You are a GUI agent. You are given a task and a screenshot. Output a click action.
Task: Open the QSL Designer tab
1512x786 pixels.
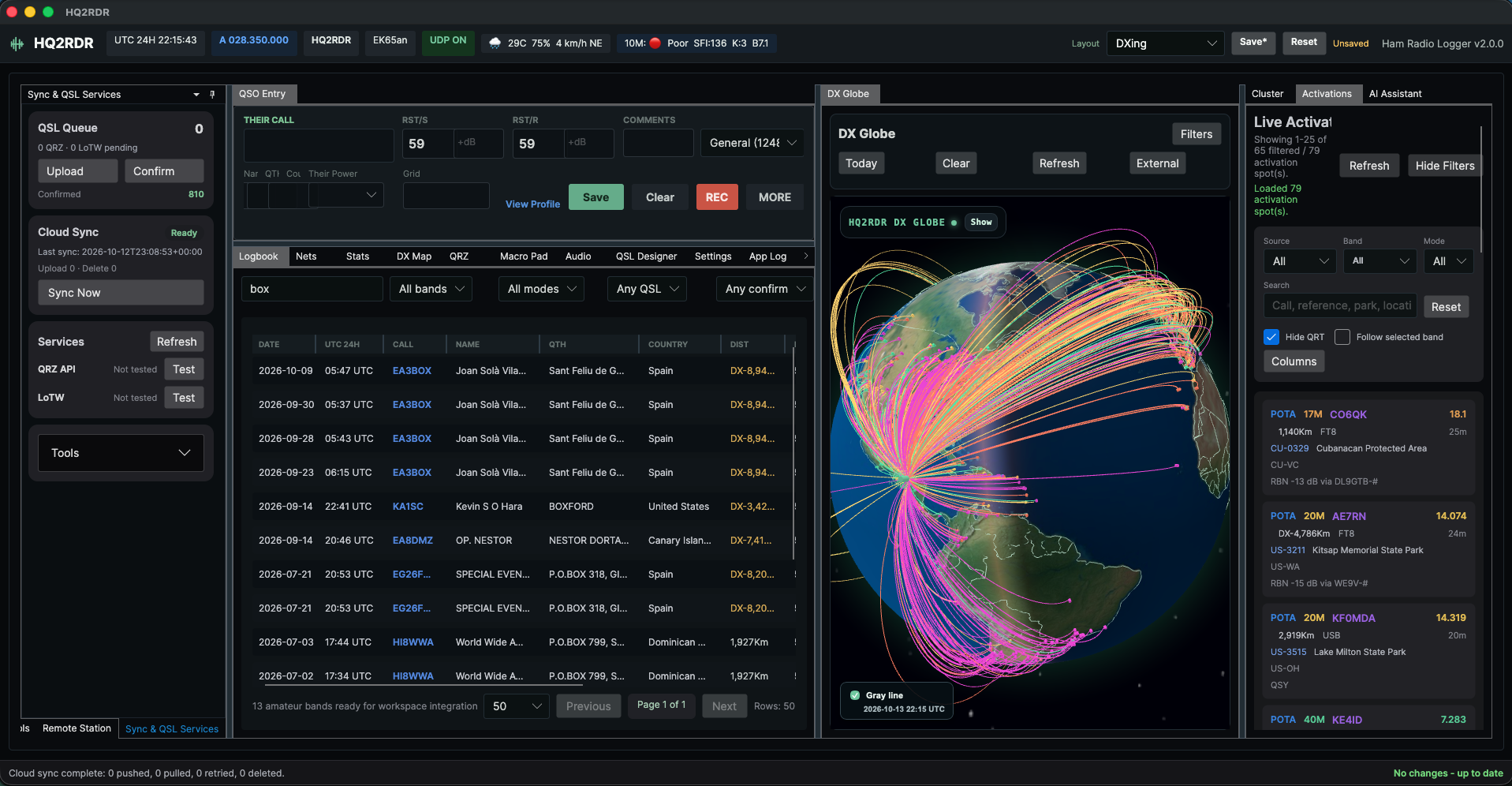click(646, 256)
